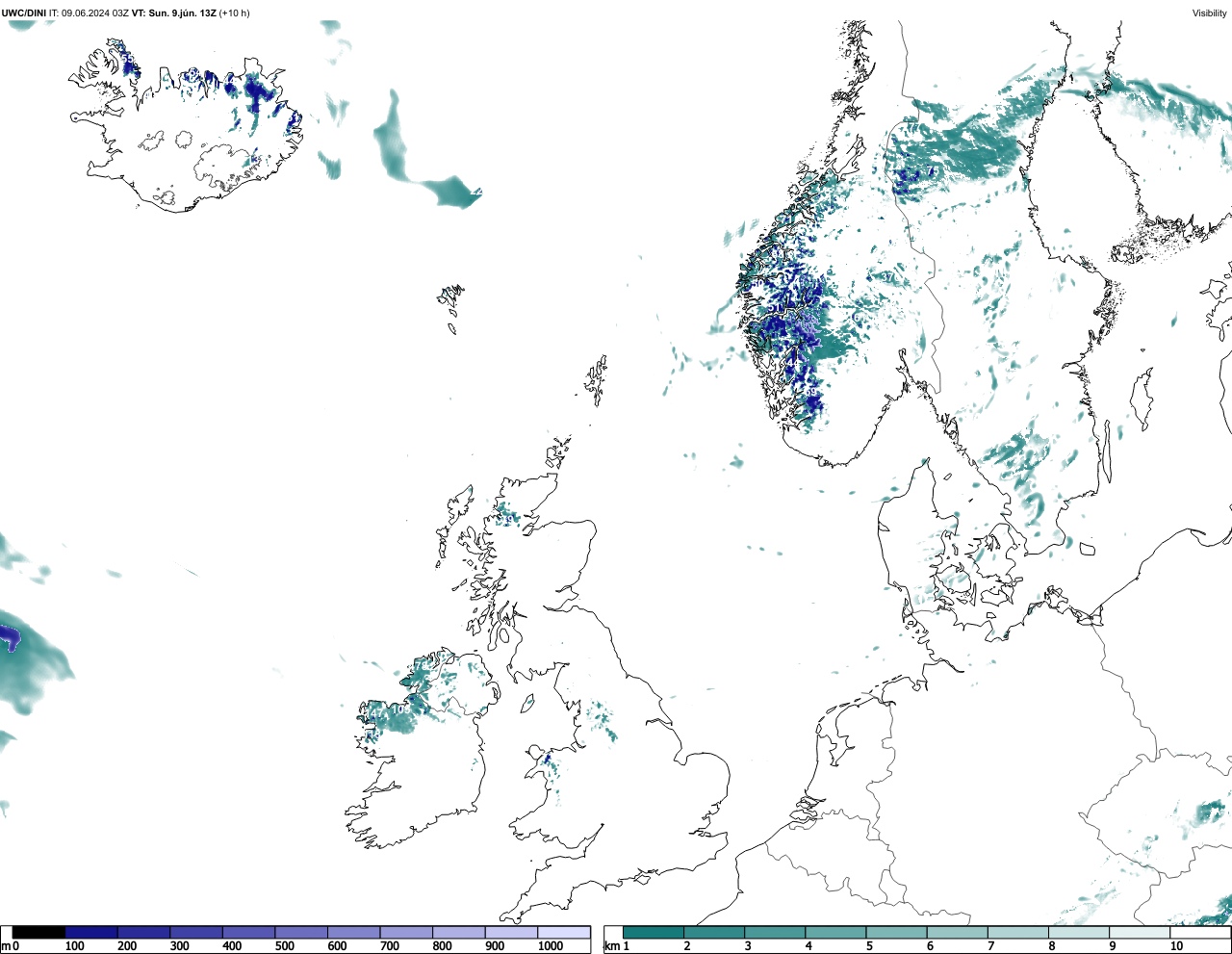Select the 1–2 km dark teal swatch
The height and width of the screenshot is (954, 1232).
coord(654,932)
